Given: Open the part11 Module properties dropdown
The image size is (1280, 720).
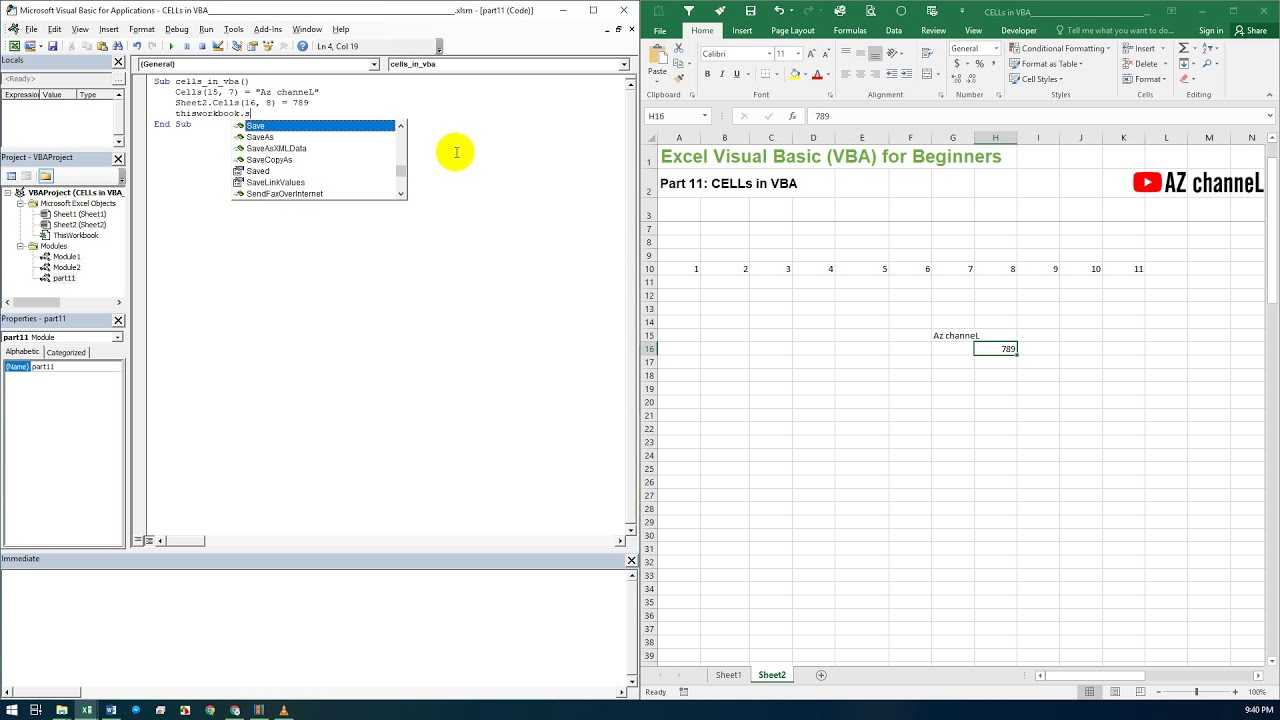Looking at the screenshot, I should tap(118, 337).
